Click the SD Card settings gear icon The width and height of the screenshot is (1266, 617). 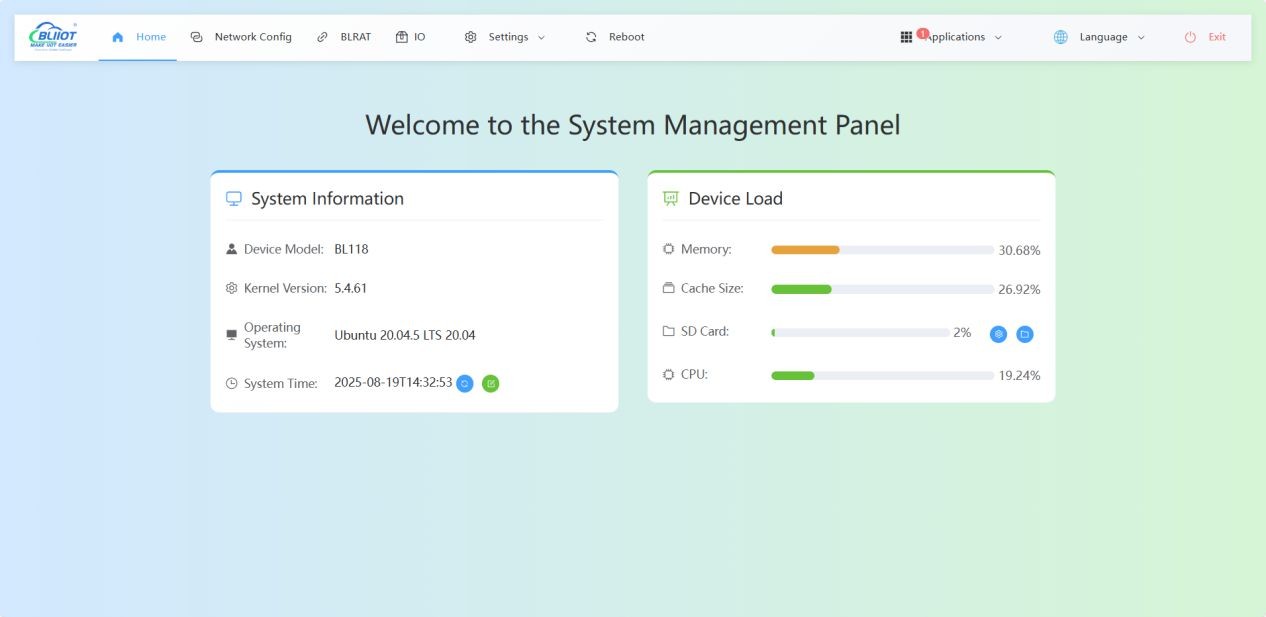(998, 334)
